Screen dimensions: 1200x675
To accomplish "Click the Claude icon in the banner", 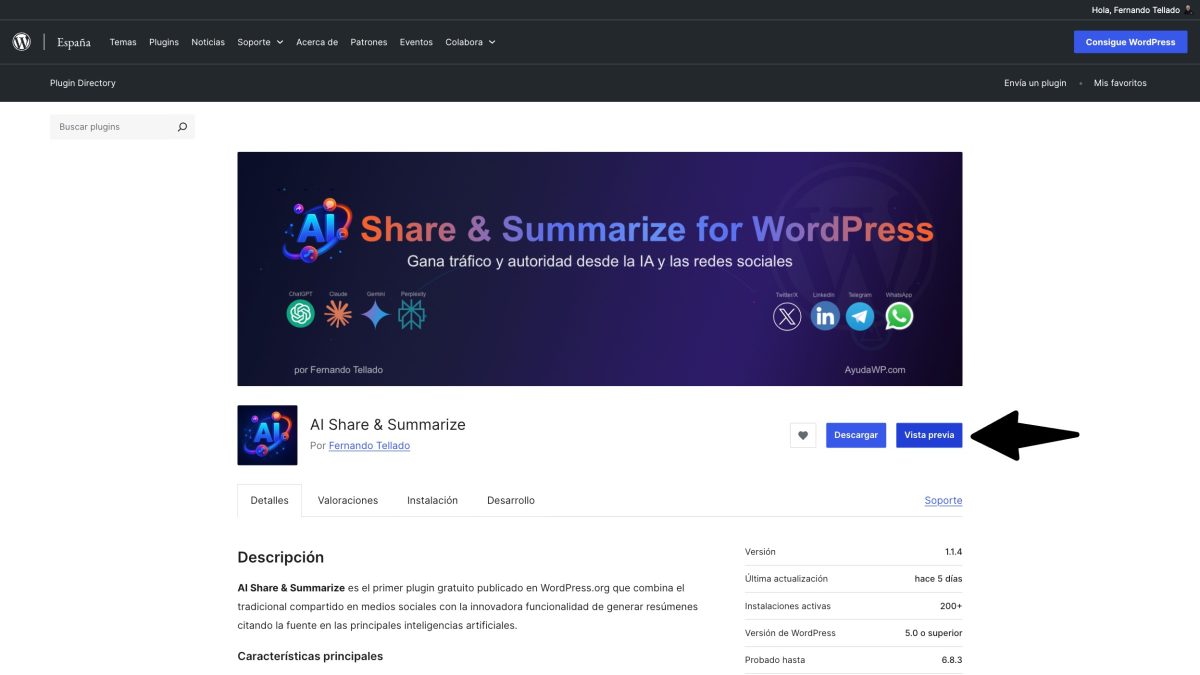I will point(339,314).
